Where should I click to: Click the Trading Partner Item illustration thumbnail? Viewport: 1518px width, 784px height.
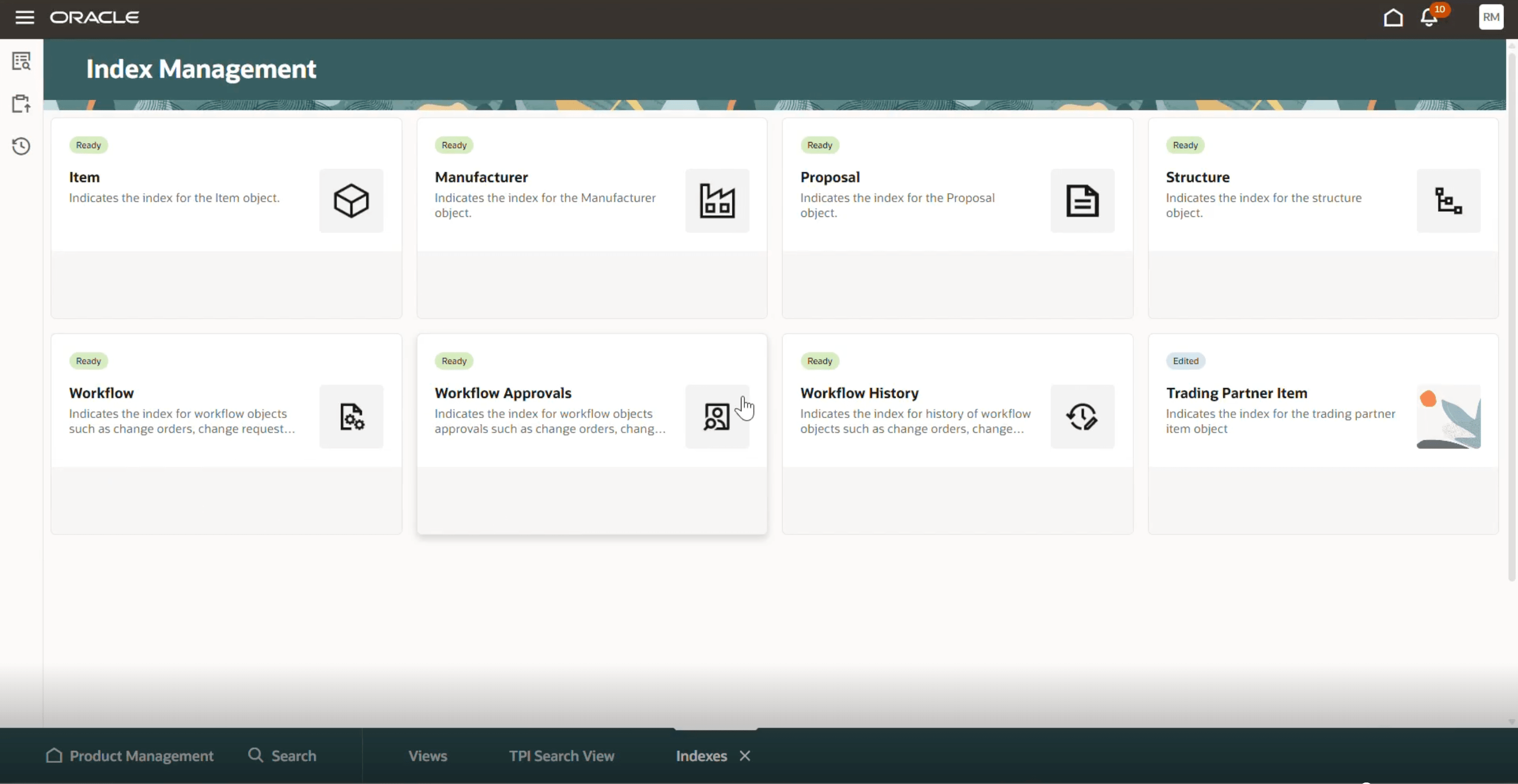click(1448, 417)
